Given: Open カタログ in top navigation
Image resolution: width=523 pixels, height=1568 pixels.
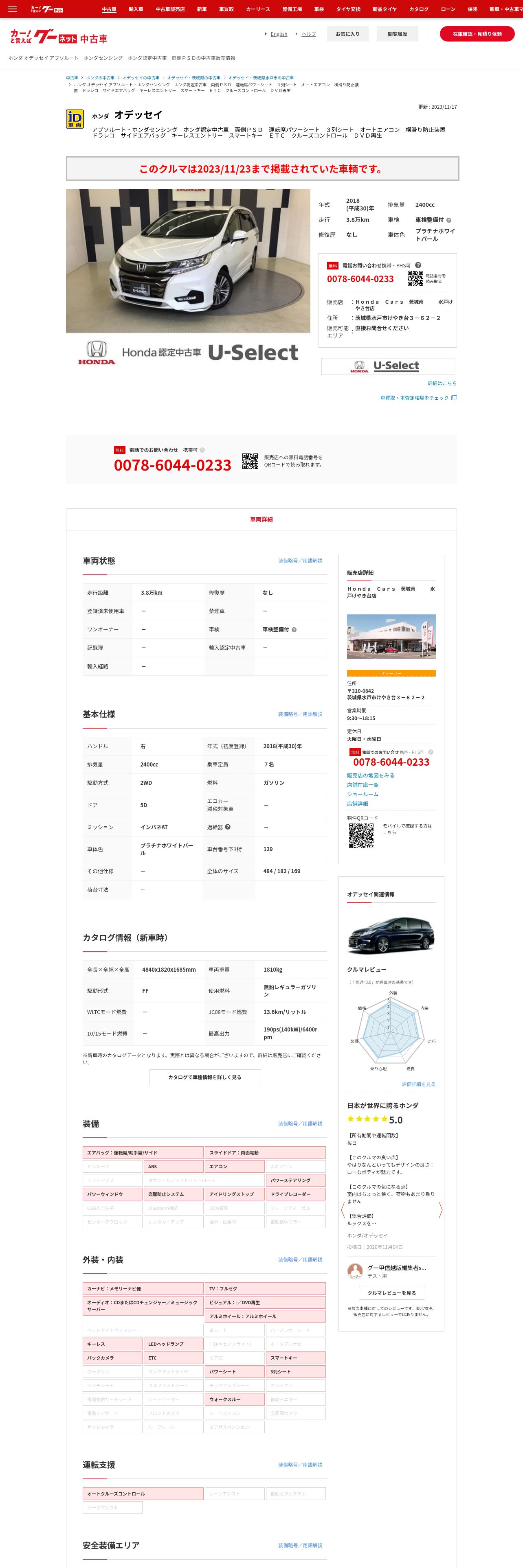Looking at the screenshot, I should pyautogui.click(x=419, y=9).
